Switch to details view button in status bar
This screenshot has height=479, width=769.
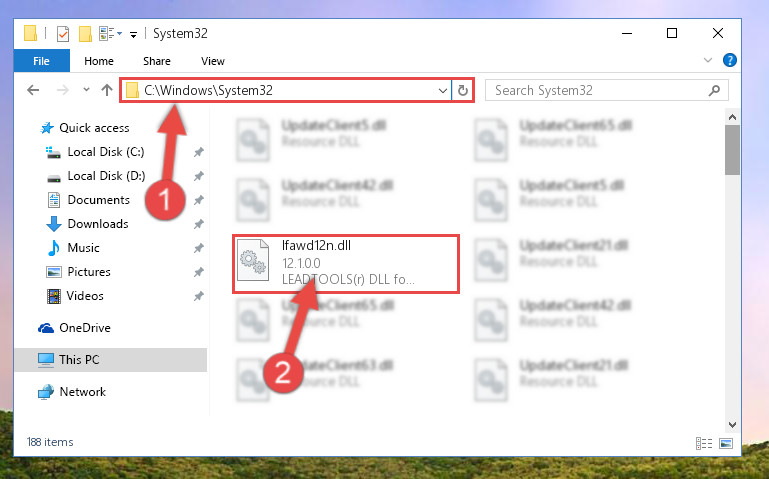(704, 443)
